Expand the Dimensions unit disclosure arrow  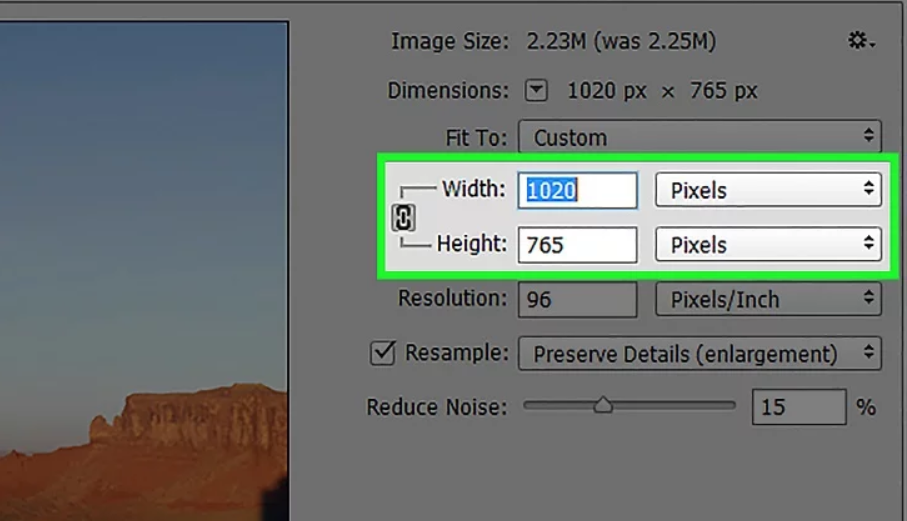coord(537,91)
